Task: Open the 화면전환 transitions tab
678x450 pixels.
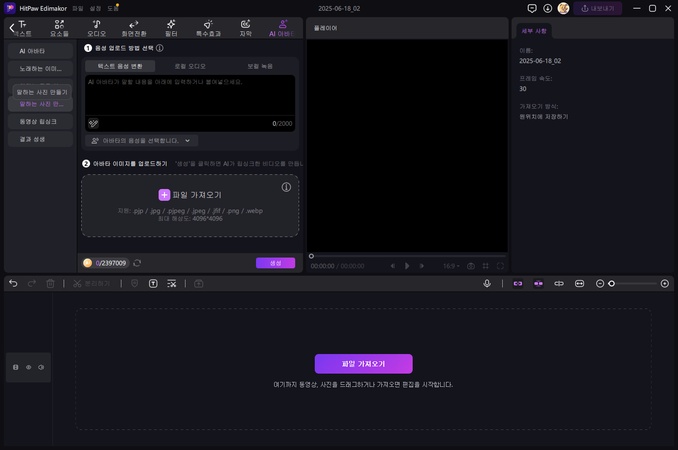Action: pyautogui.click(x=134, y=28)
